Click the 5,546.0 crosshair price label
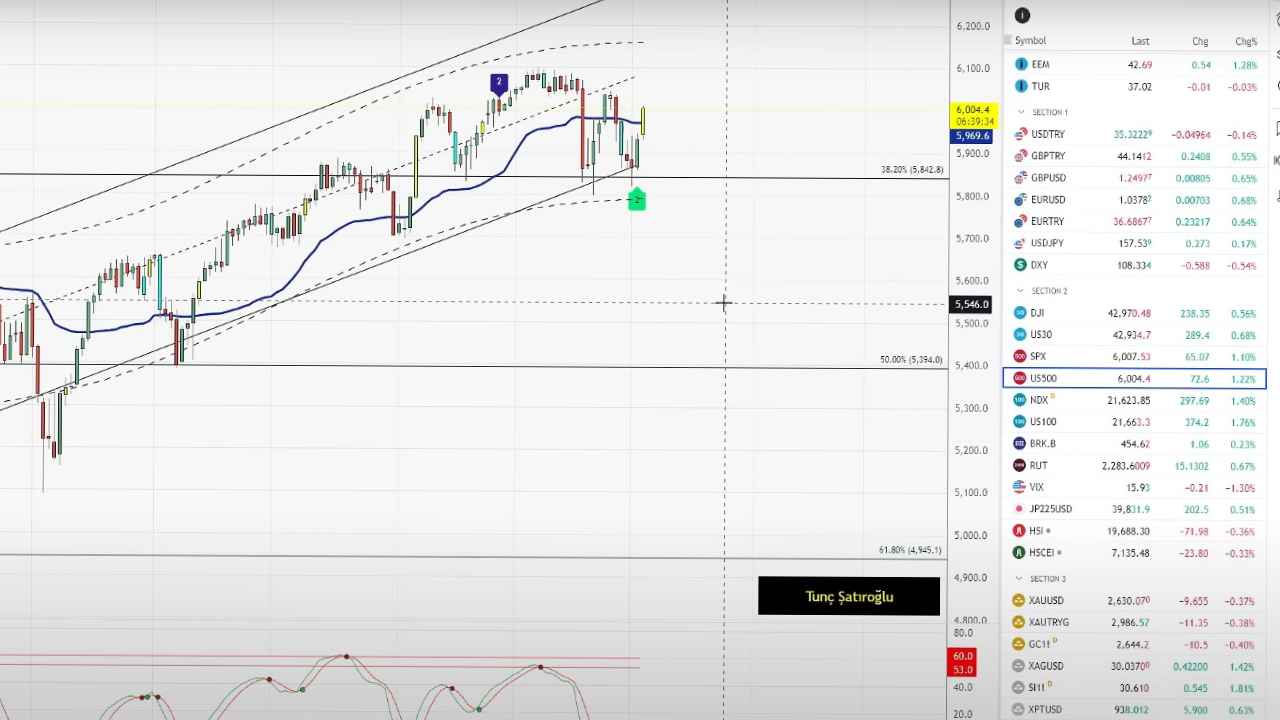The width and height of the screenshot is (1280, 720). click(x=972, y=304)
